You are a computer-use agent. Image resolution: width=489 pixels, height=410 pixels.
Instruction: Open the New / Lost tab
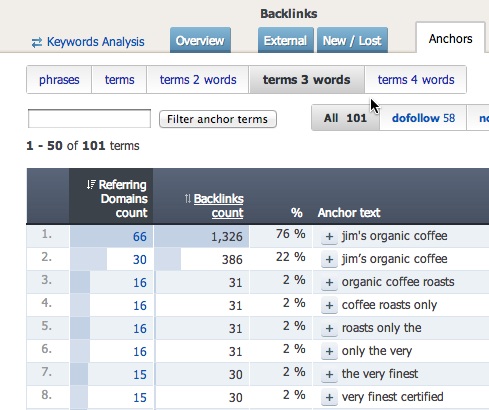(x=352, y=40)
